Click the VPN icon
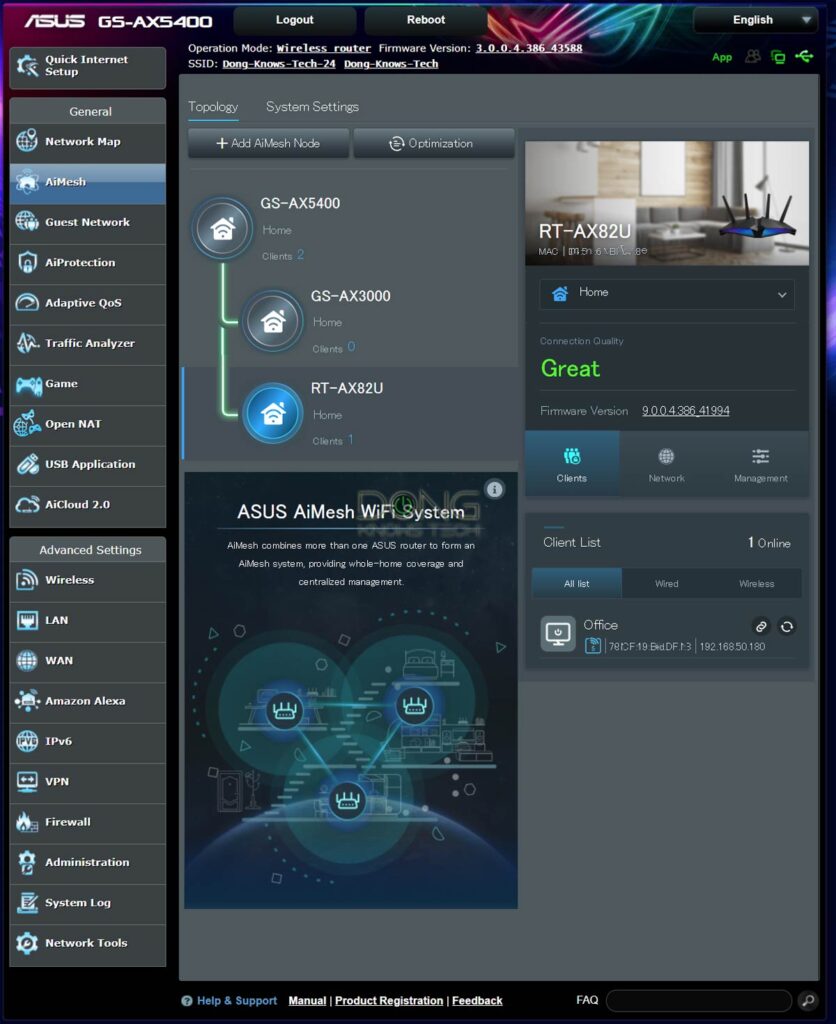Viewport: 836px width, 1024px height. pos(27,782)
